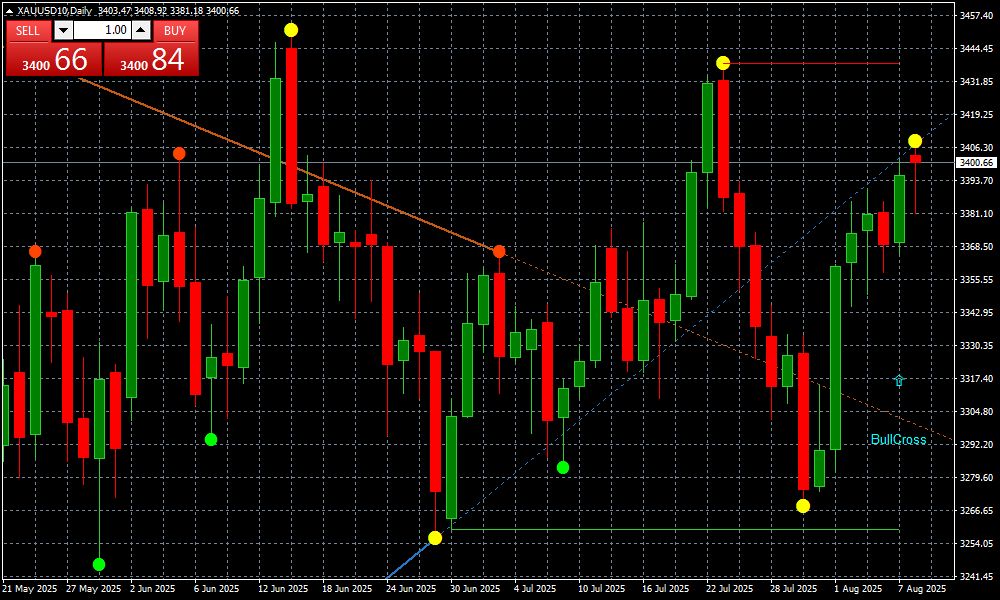Click the BUY button
This screenshot has width=1000, height=600.
tap(175, 30)
